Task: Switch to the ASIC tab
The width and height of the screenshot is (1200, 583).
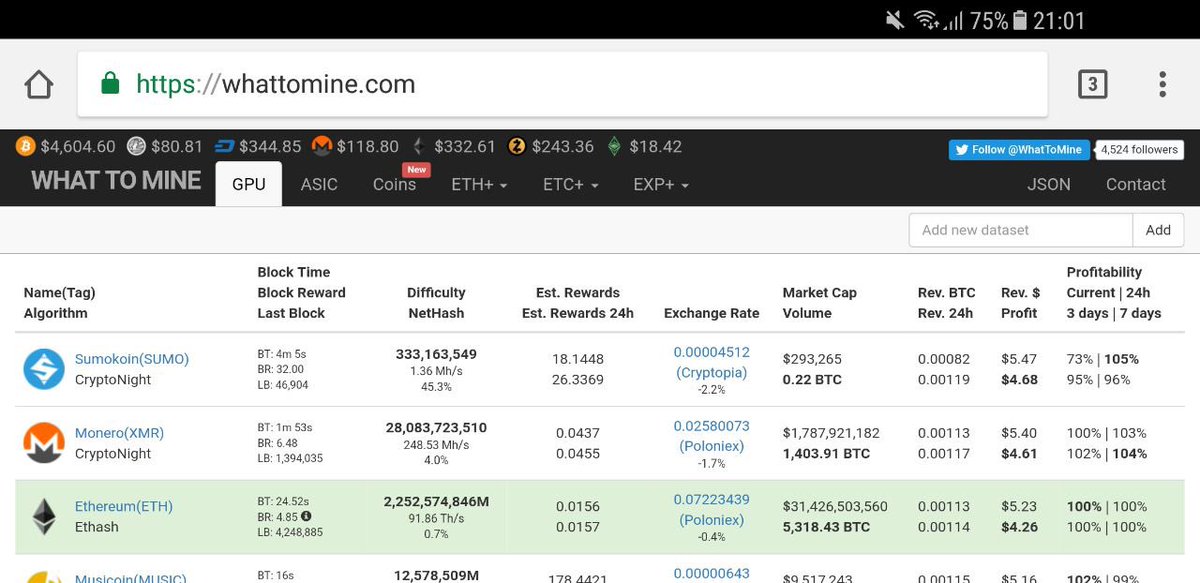Action: (x=319, y=184)
